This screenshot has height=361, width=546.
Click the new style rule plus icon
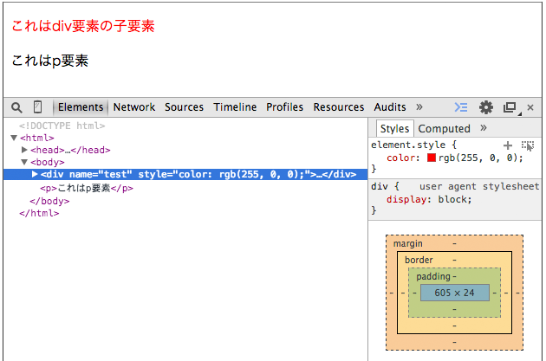(508, 145)
